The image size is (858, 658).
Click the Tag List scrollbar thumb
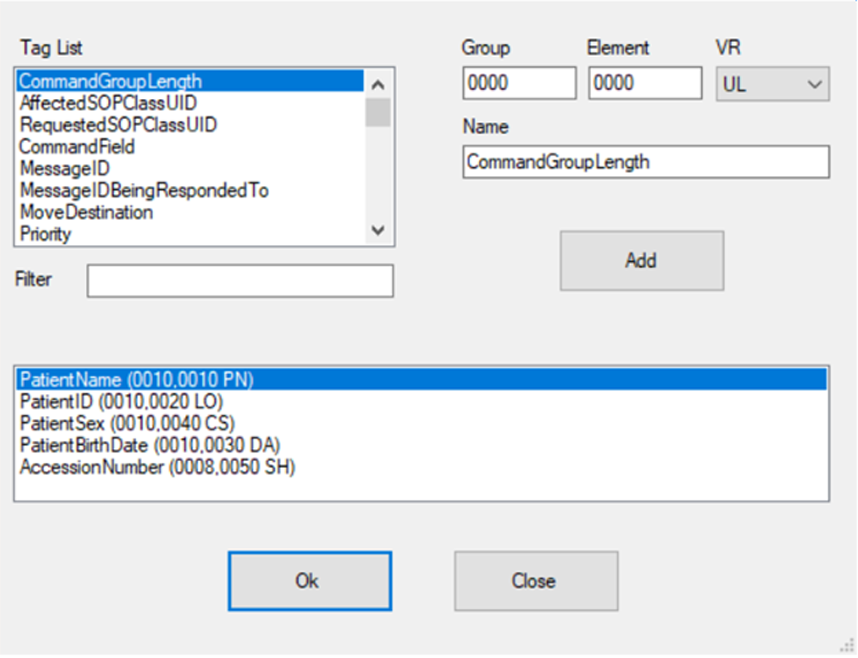point(378,112)
